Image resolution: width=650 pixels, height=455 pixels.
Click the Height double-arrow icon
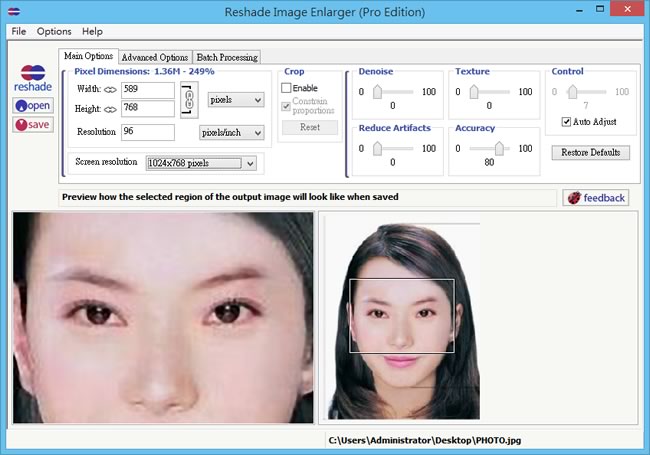pos(110,109)
